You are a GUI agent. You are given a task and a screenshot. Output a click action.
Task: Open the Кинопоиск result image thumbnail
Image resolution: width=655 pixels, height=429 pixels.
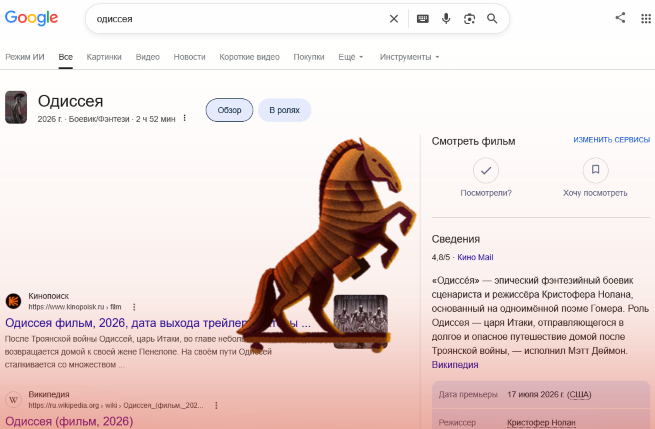click(361, 321)
